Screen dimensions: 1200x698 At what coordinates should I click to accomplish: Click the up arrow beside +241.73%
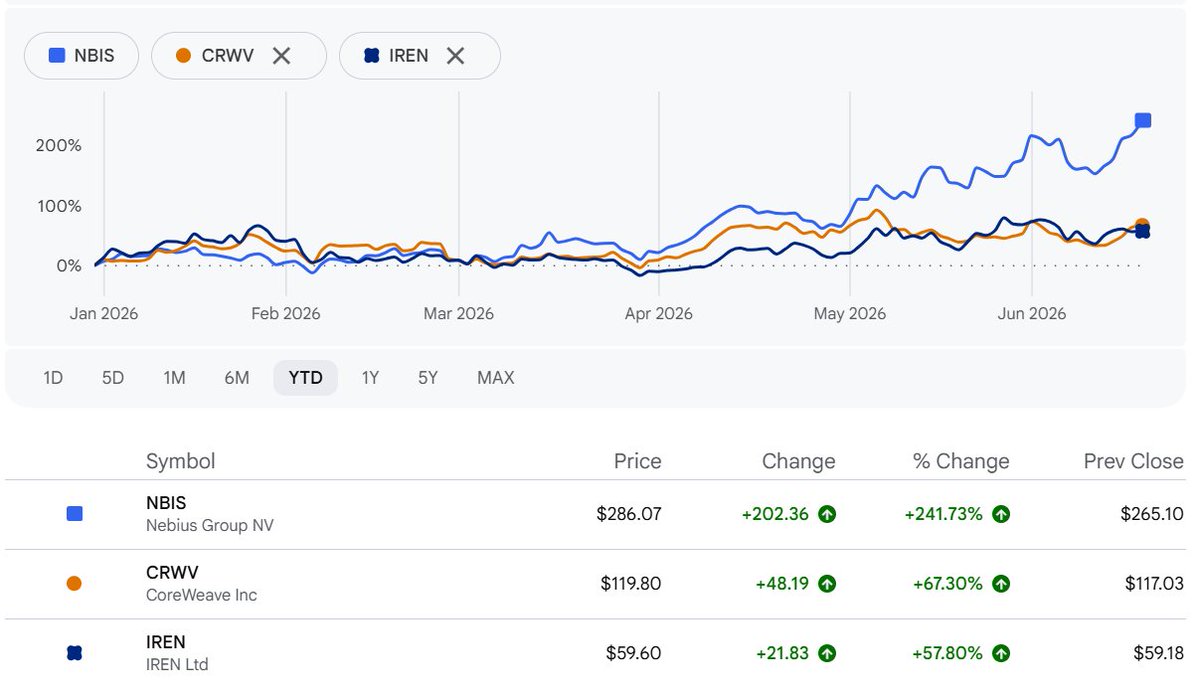[1001, 514]
